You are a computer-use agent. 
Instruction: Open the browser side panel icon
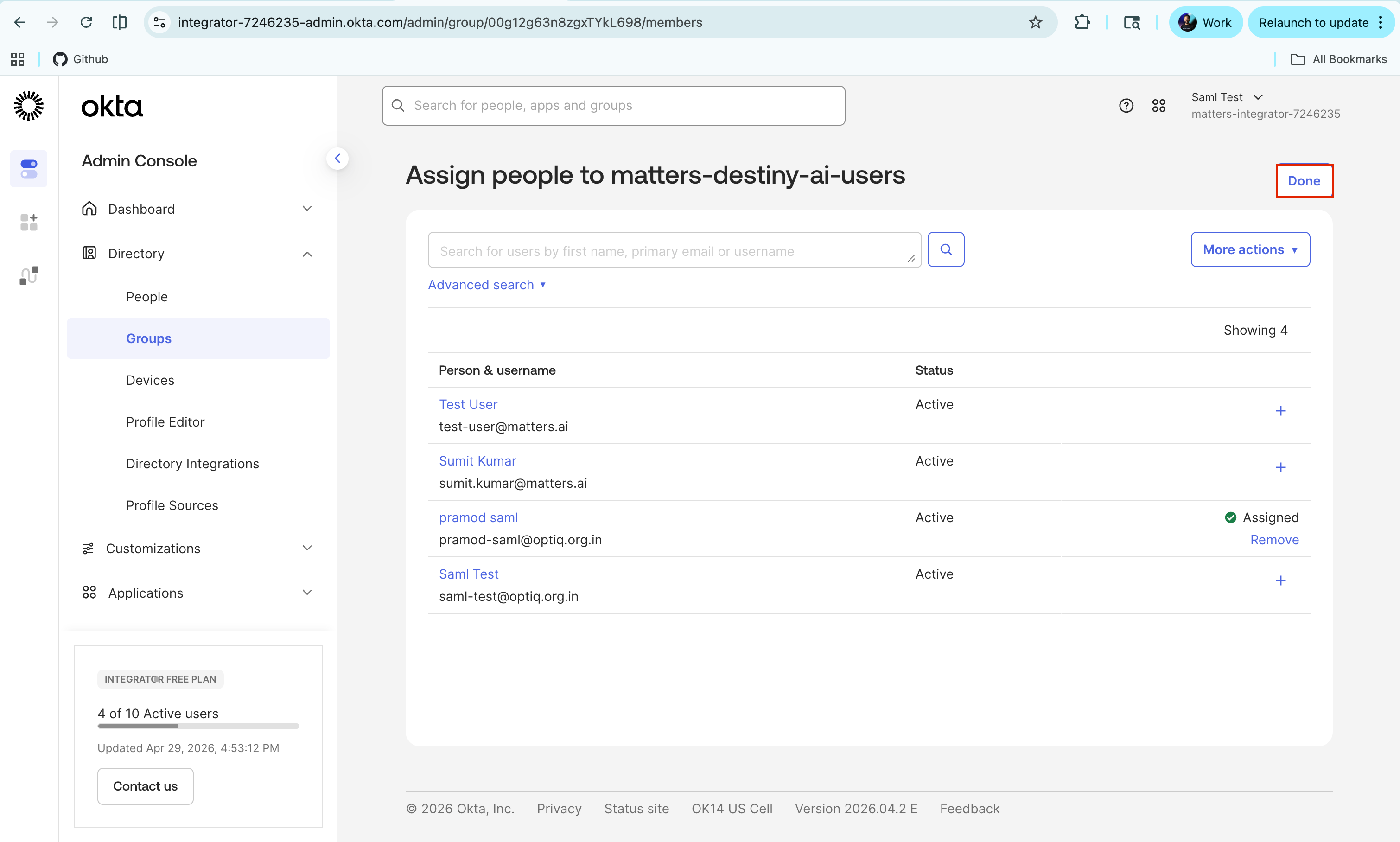point(119,22)
